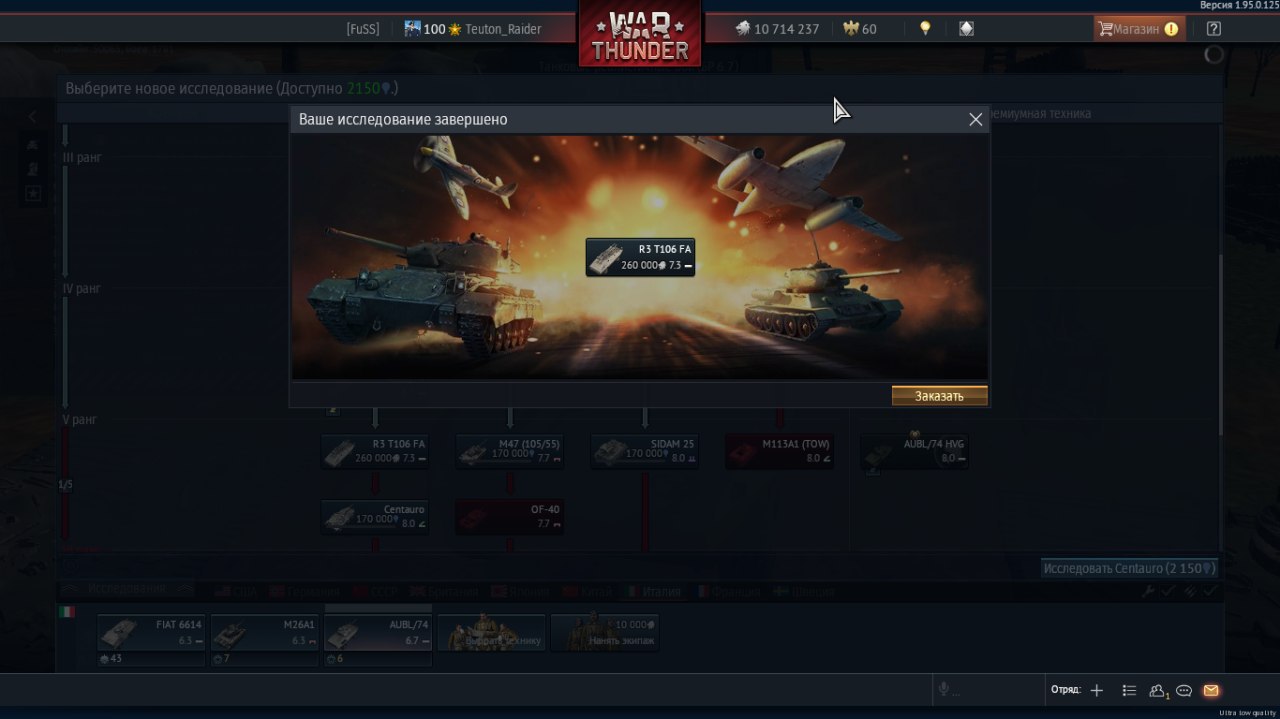Viewport: 1280px width, 719px height.
Task: Open the Магазин shop button
Action: (x=1139, y=29)
